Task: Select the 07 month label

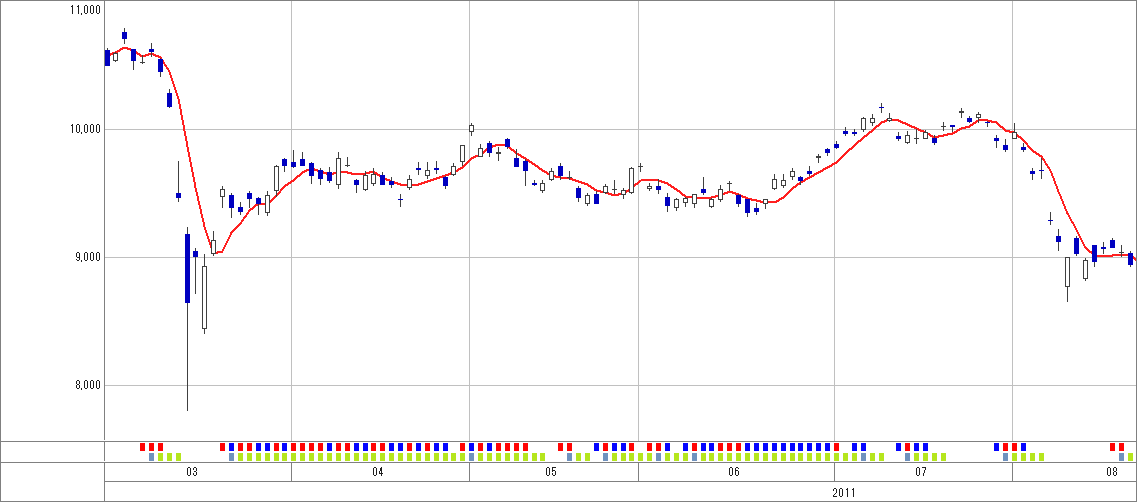Action: click(920, 472)
